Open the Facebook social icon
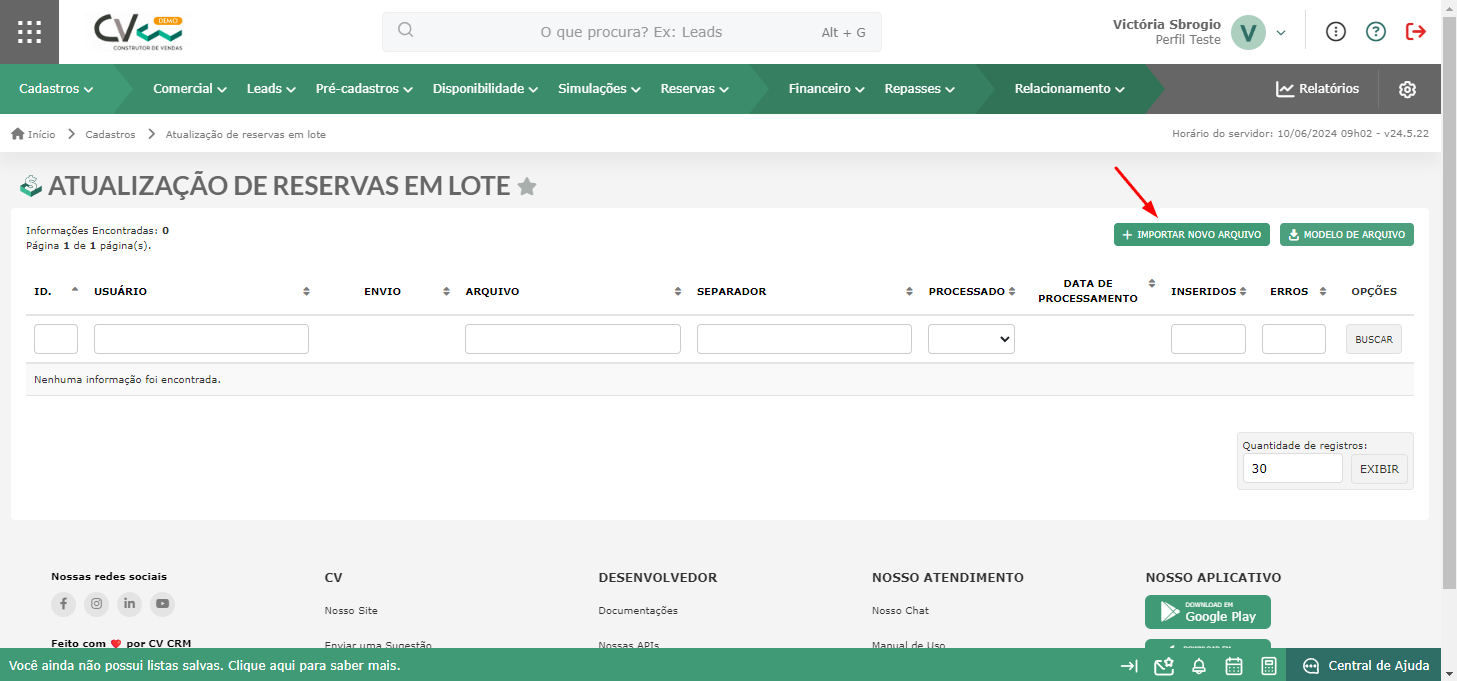 pyautogui.click(x=63, y=604)
